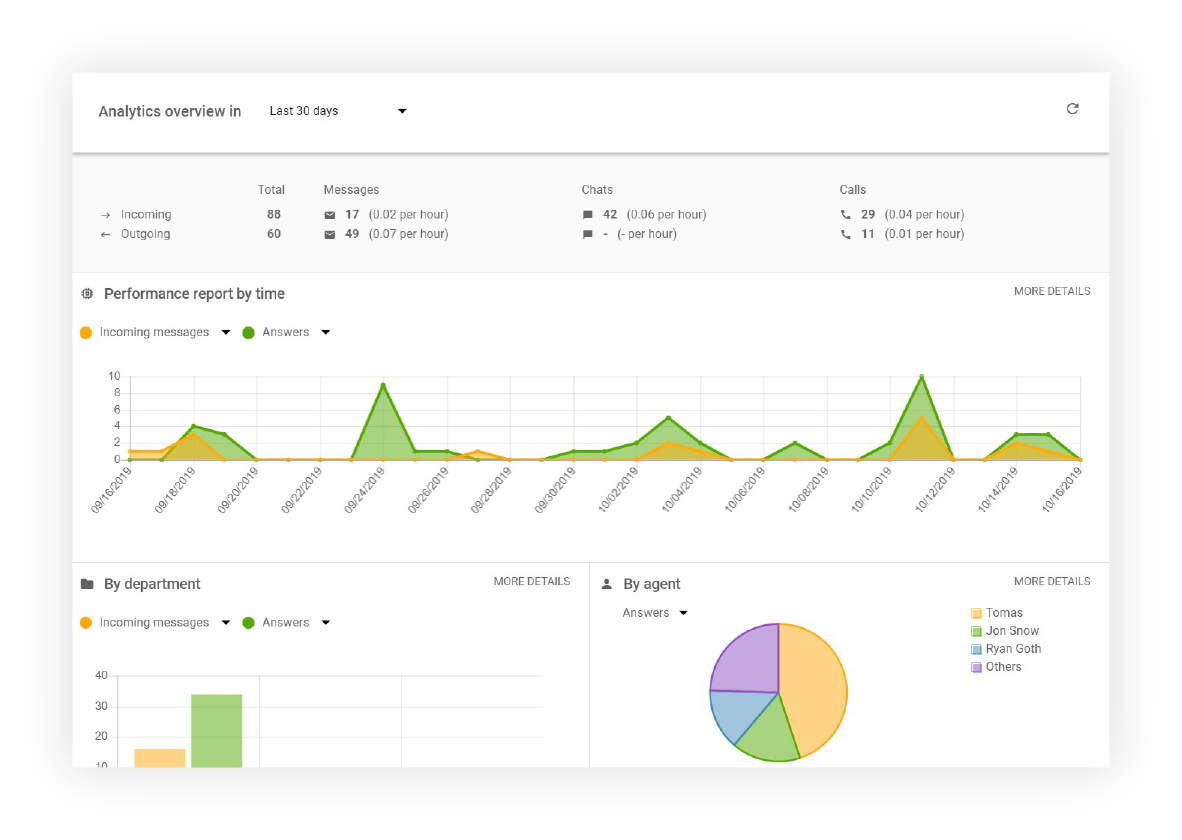Open MORE DETAILS for the By department chart

[530, 581]
